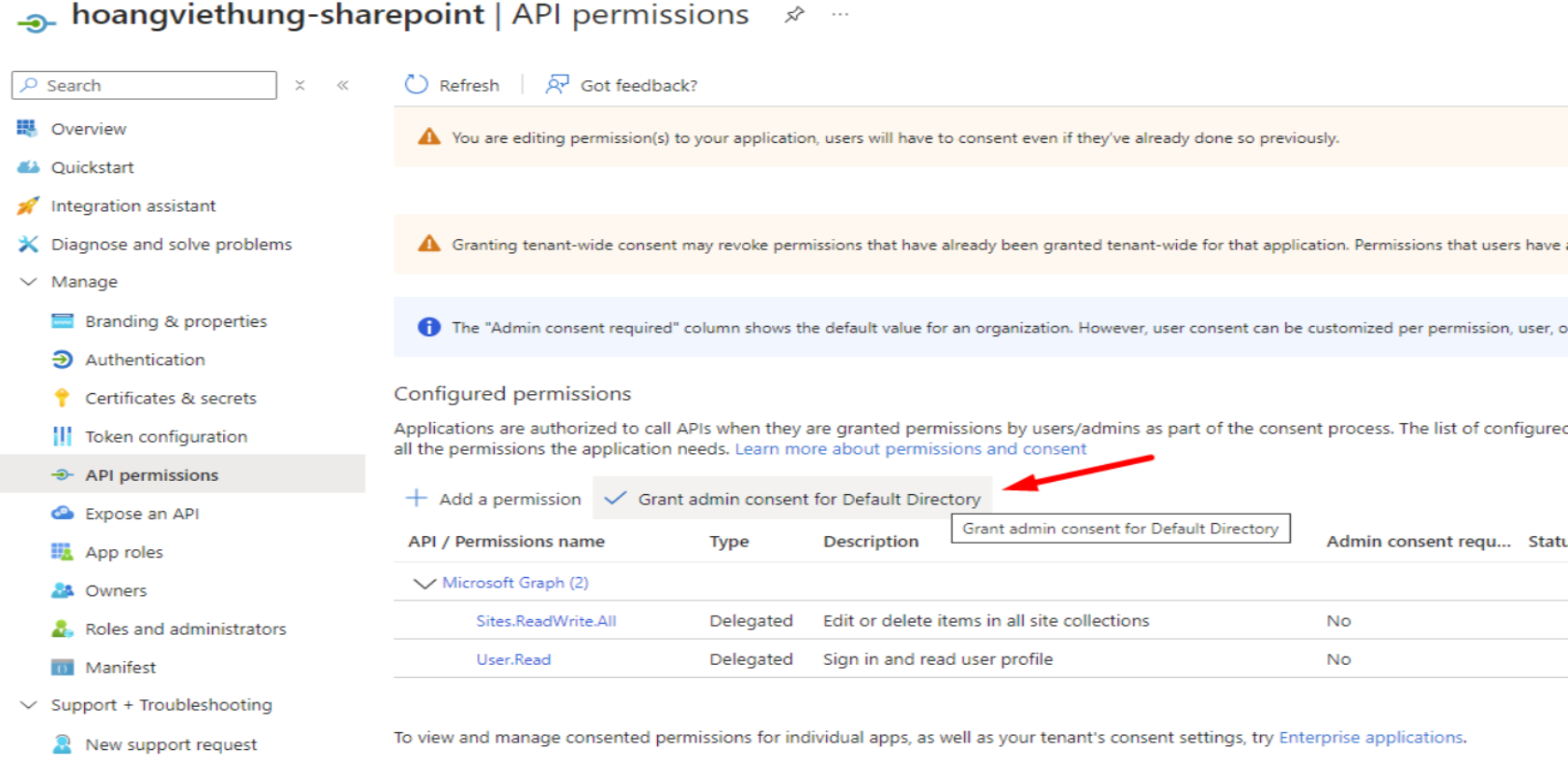Click Add a permission

[x=494, y=499]
